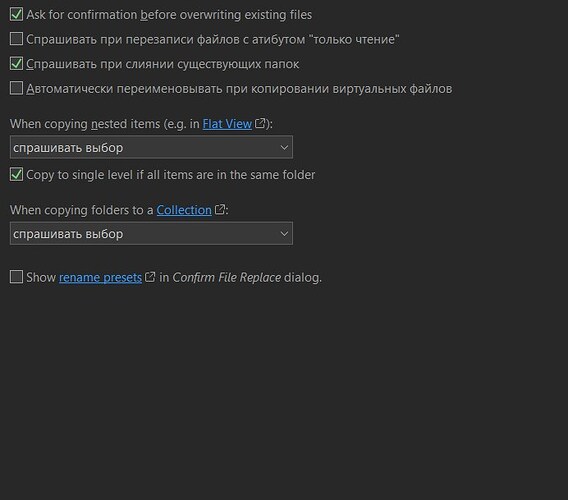The width and height of the screenshot is (568, 500).
Task: Click the "только чтение" label text
Action: 356,39
